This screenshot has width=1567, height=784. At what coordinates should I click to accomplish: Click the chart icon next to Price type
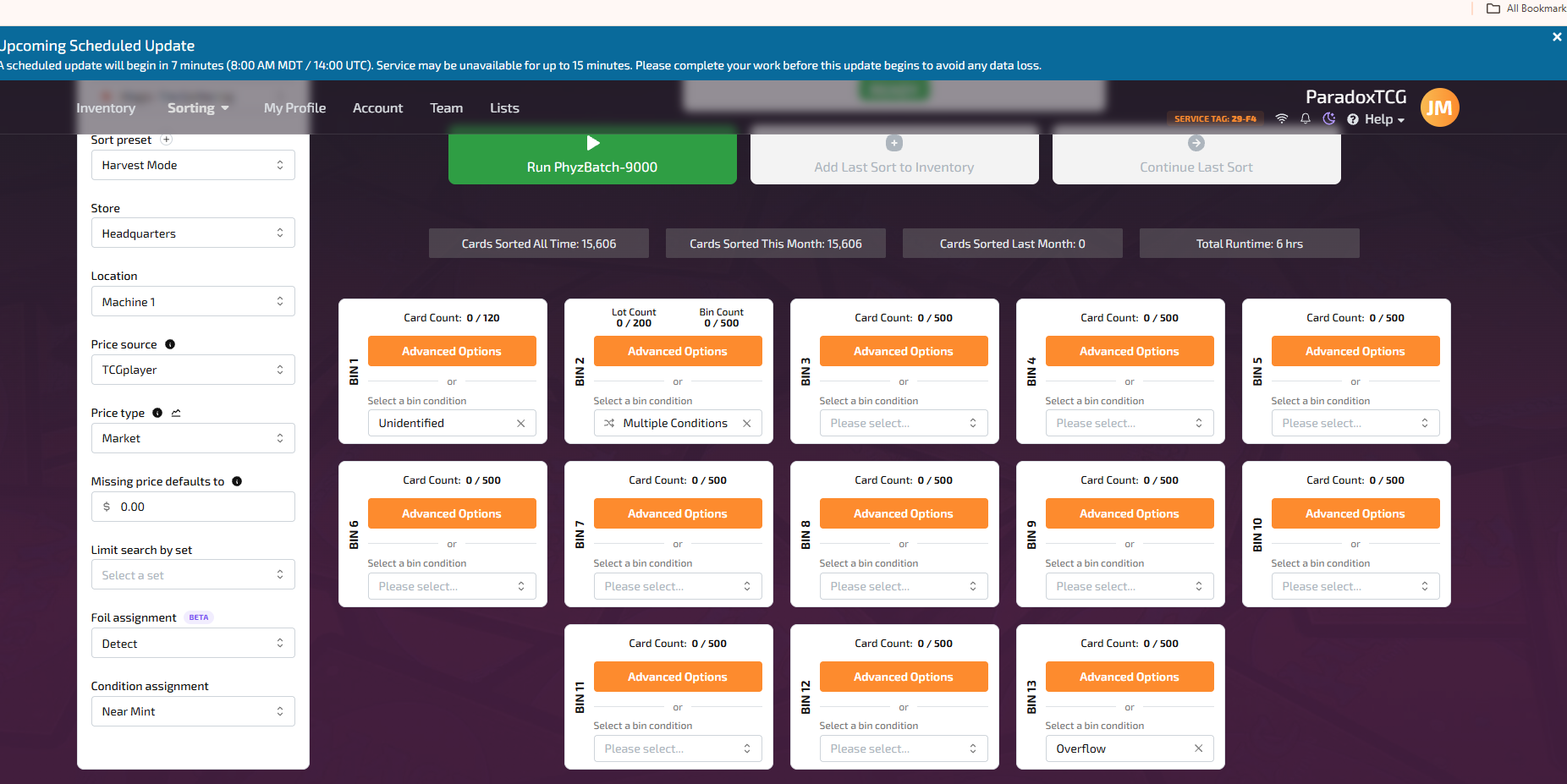pos(176,413)
